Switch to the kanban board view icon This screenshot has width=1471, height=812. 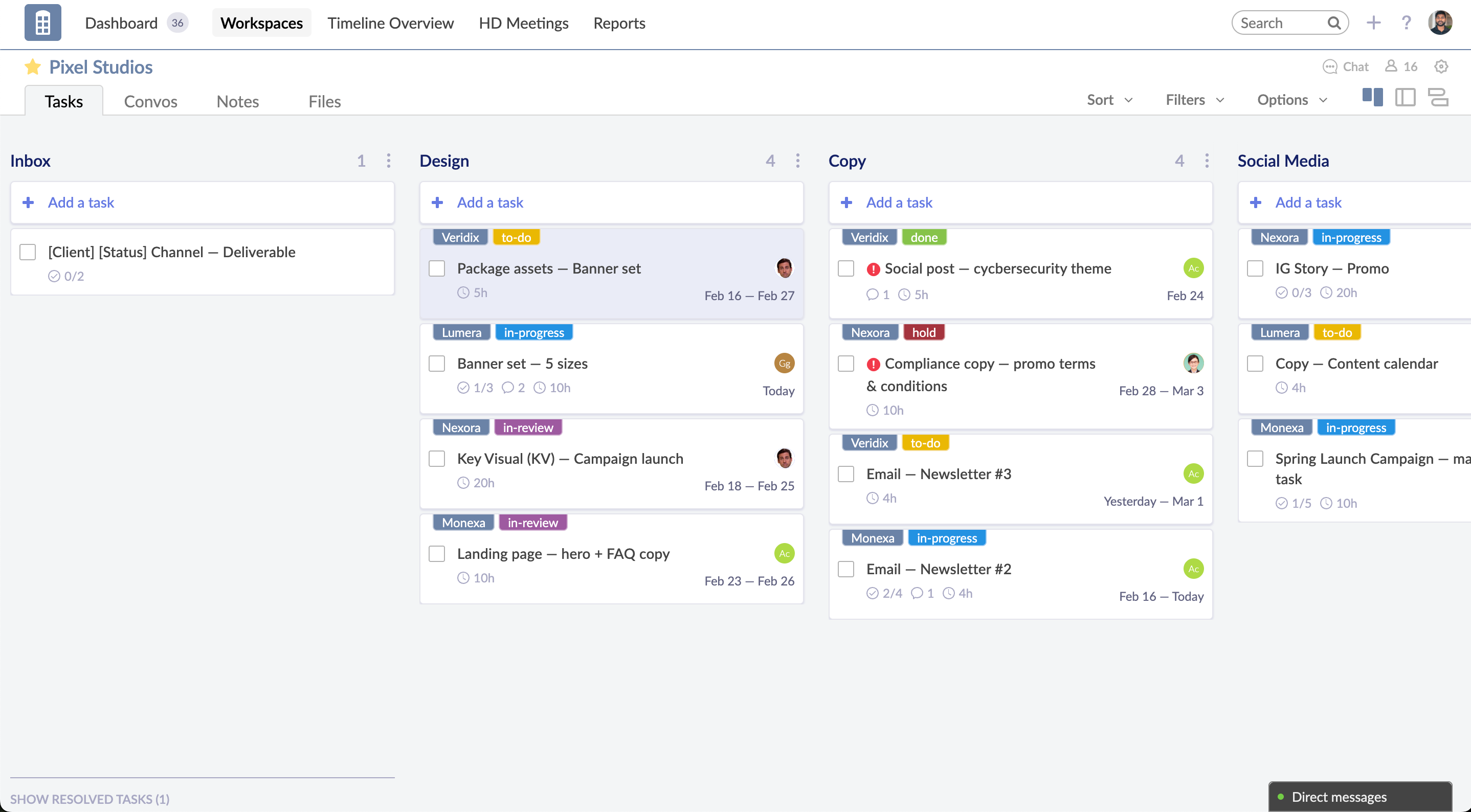[1372, 98]
